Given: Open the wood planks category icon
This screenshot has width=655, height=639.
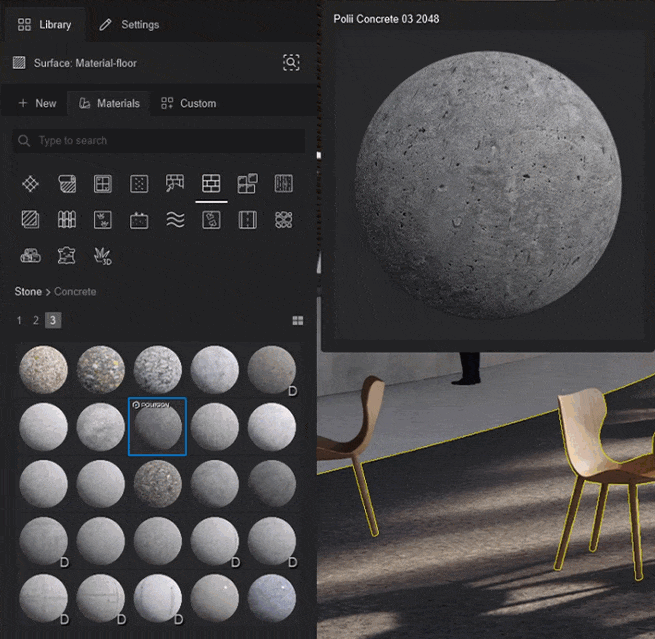Looking at the screenshot, I should coord(283,184).
